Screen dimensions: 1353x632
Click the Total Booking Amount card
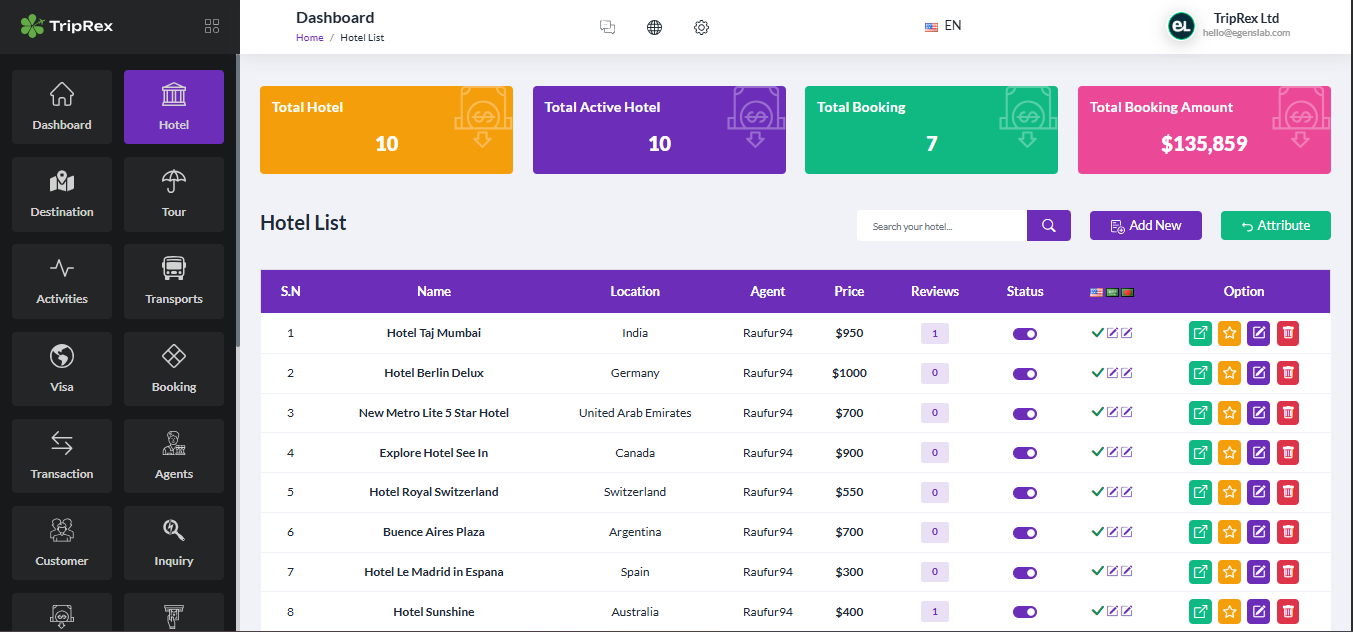(1204, 130)
